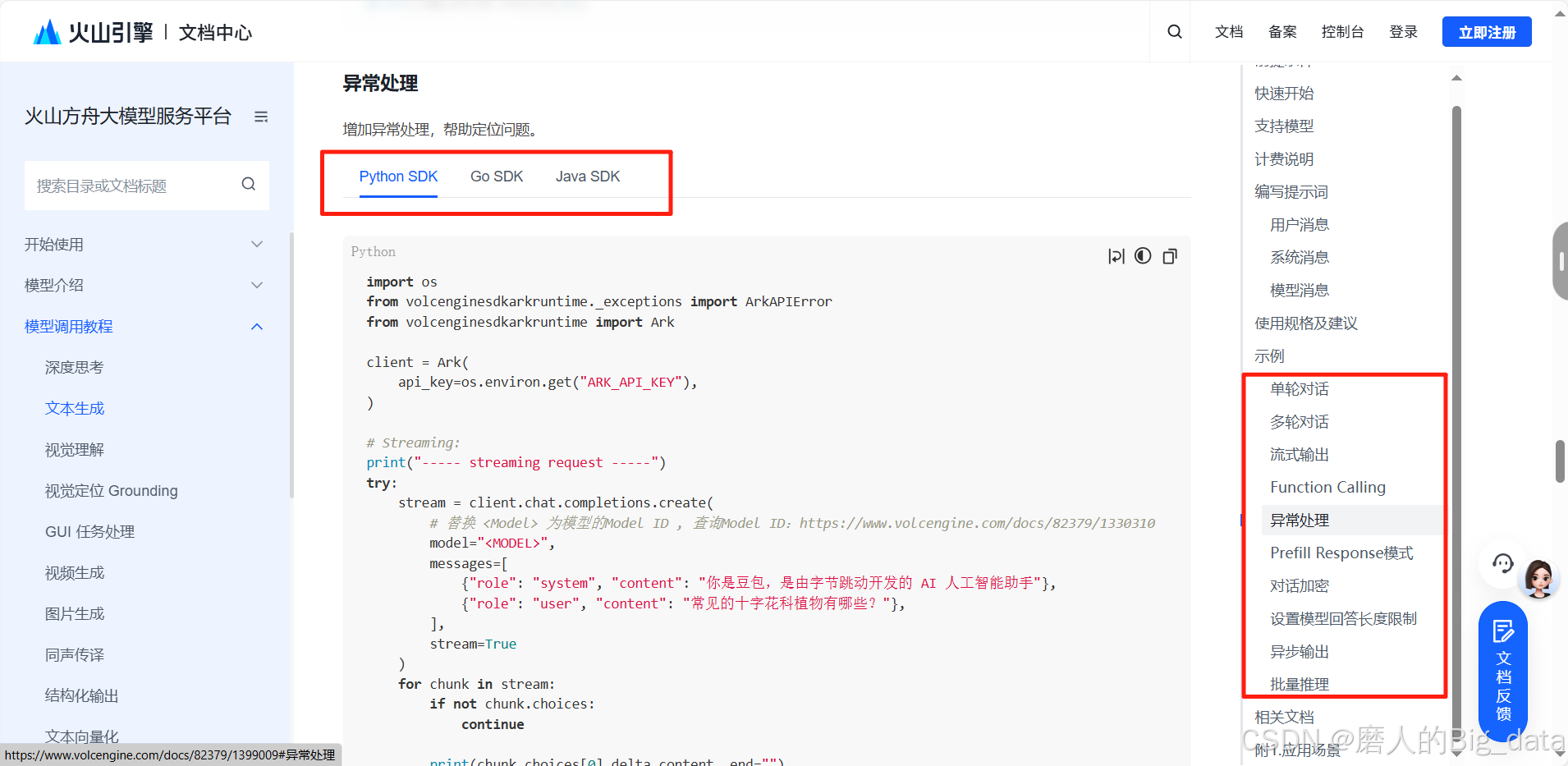
Task: Copy the Python code snippet
Action: pos(1170,256)
